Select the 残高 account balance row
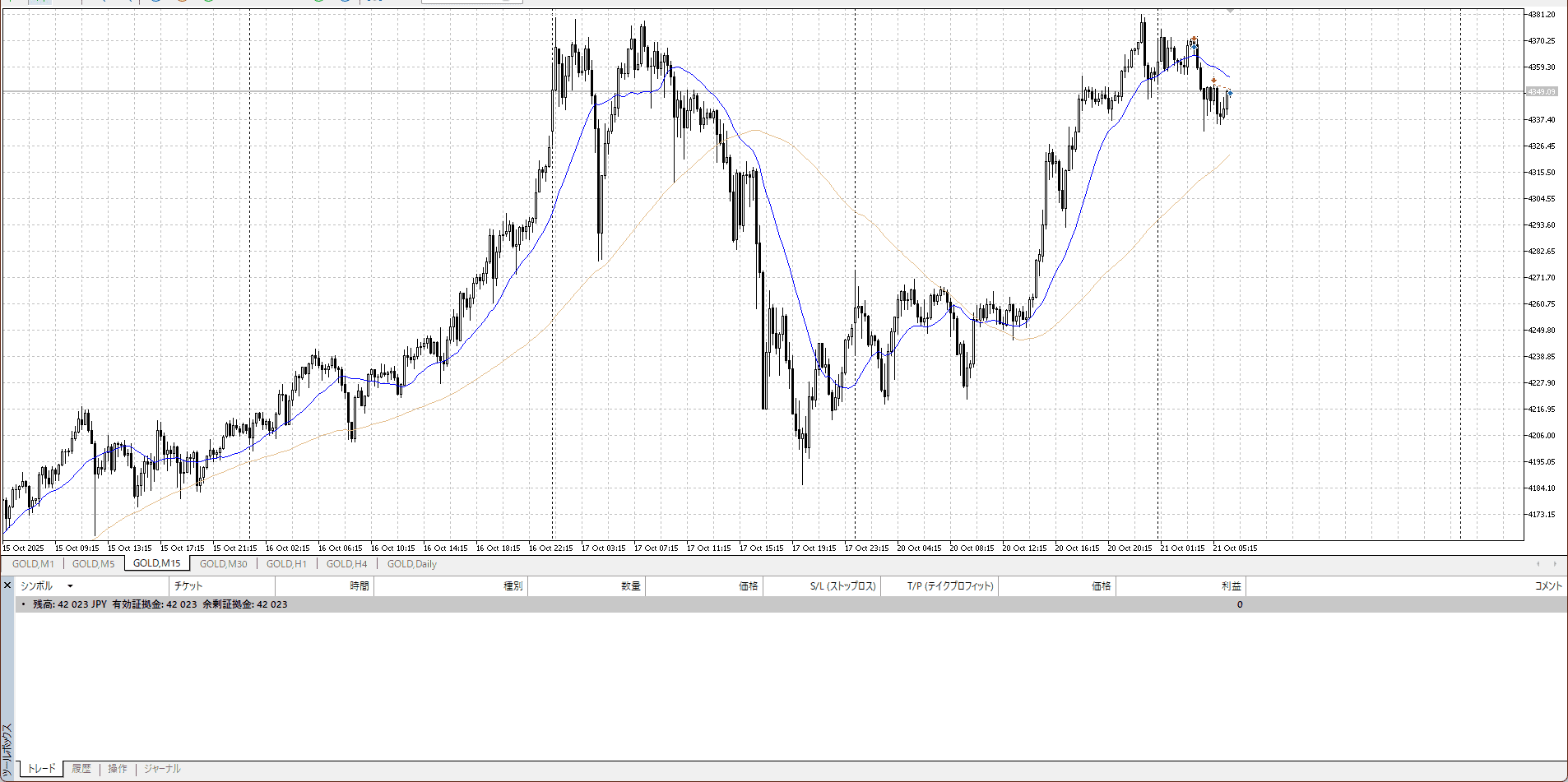This screenshot has width=1568, height=782. [x=160, y=604]
